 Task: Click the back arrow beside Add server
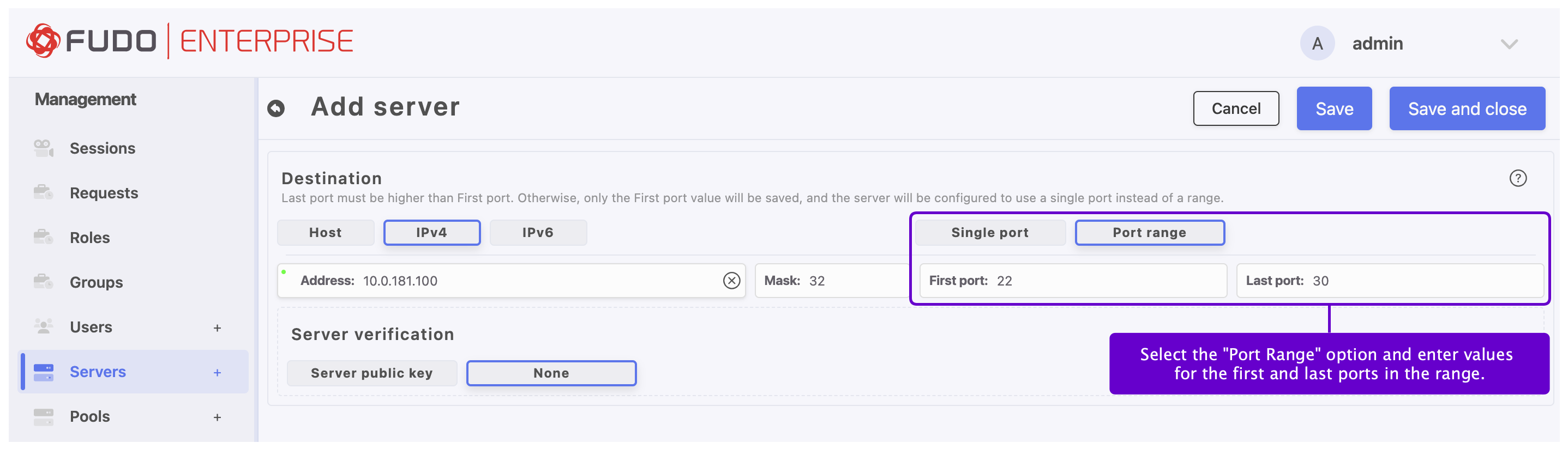(x=276, y=108)
